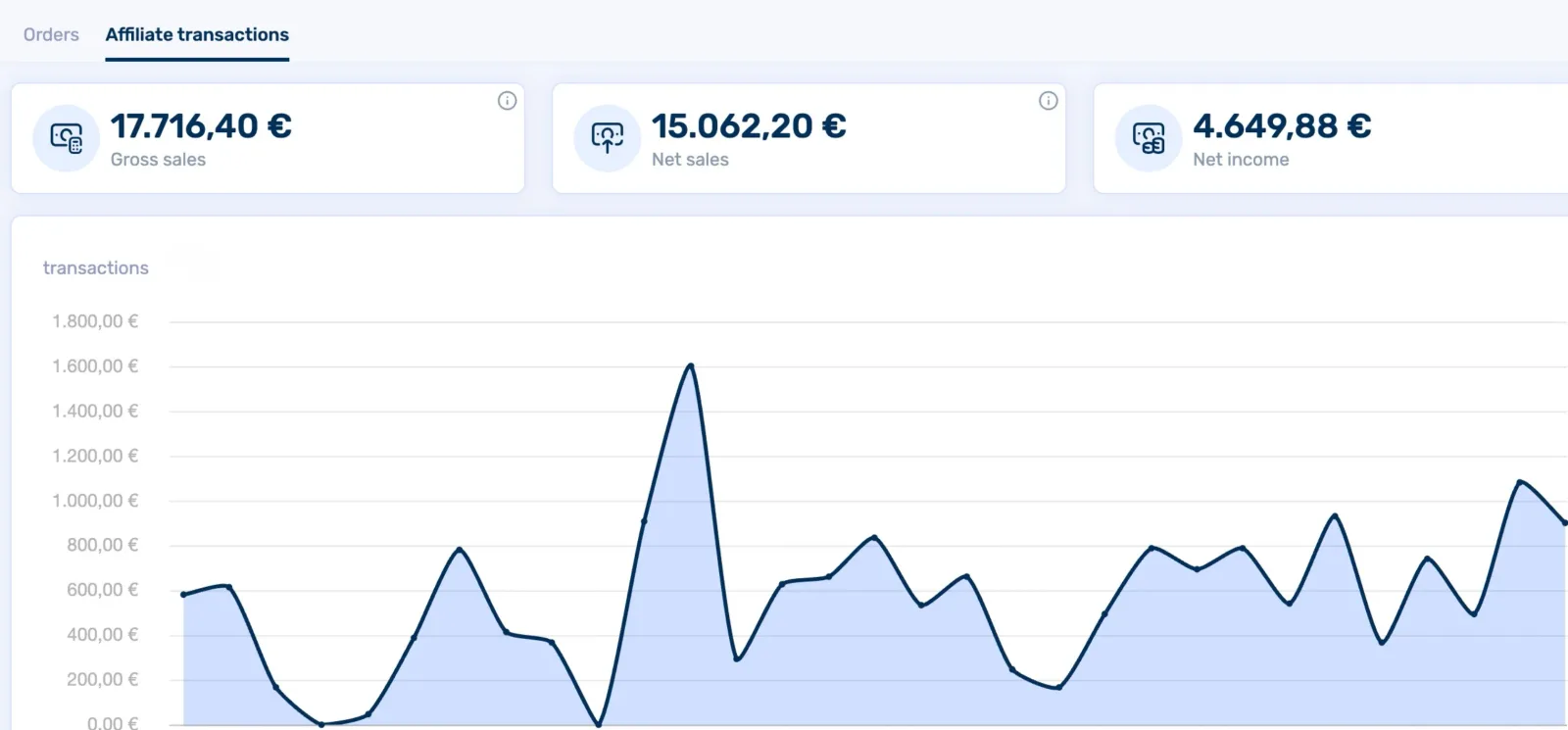Click the first data point of the chart
The image size is (1568, 730).
point(183,595)
